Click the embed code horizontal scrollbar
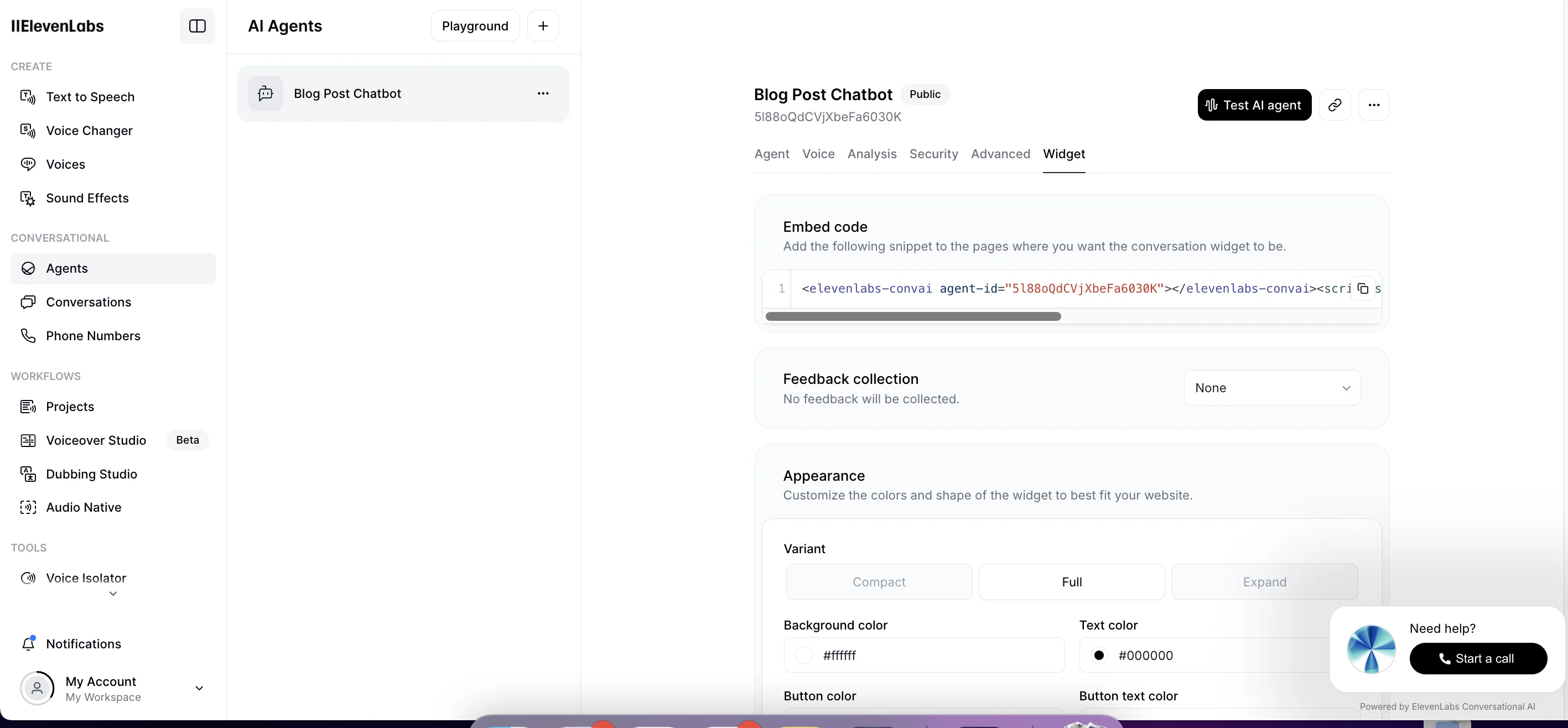The width and height of the screenshot is (1568, 728). click(x=912, y=316)
